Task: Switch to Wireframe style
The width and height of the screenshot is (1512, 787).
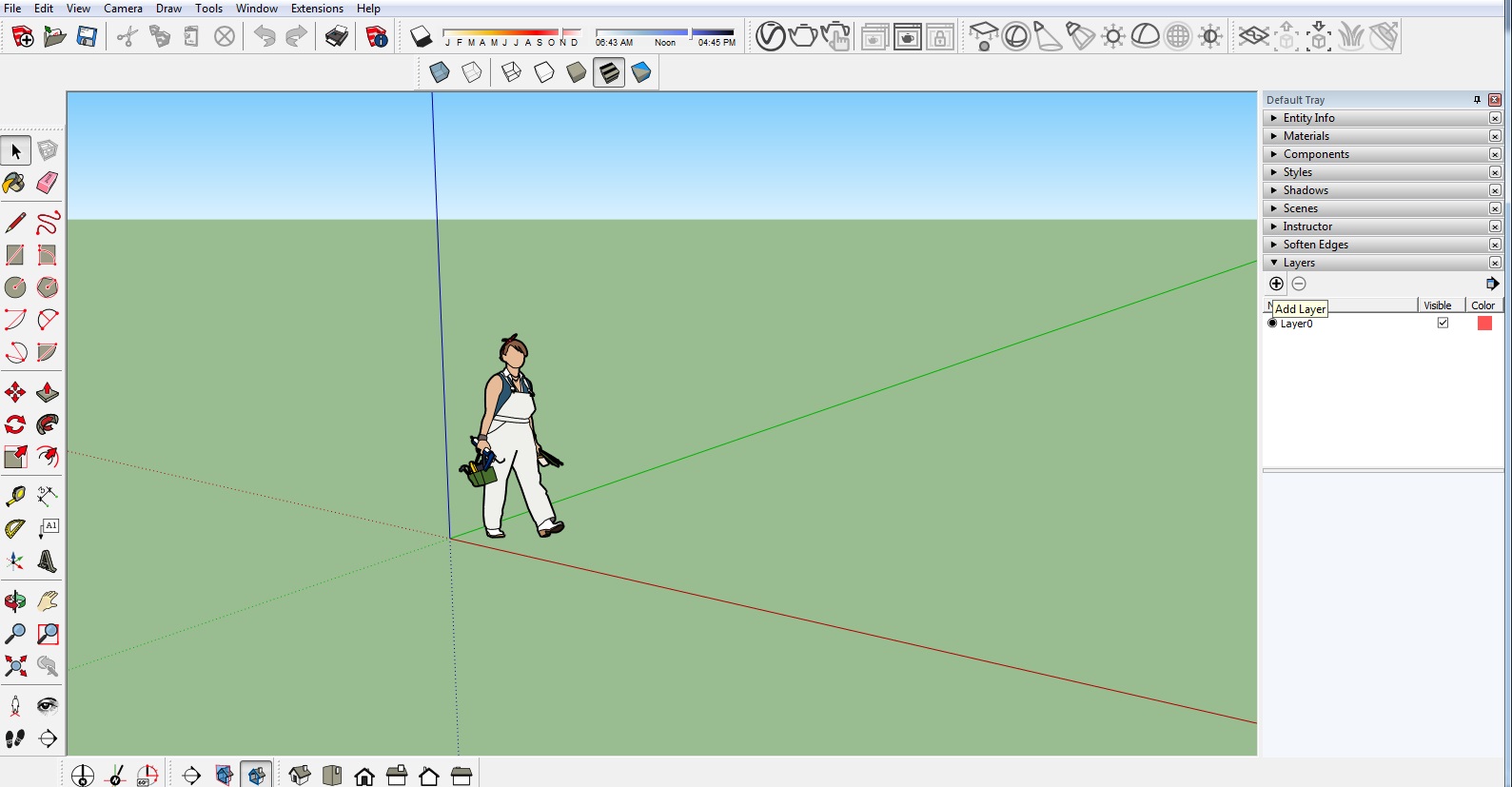Action: 512,72
